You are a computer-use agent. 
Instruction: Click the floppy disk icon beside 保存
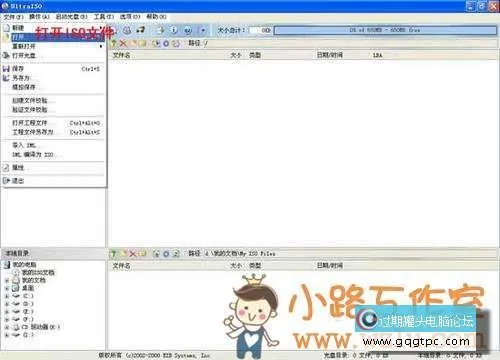point(6,69)
